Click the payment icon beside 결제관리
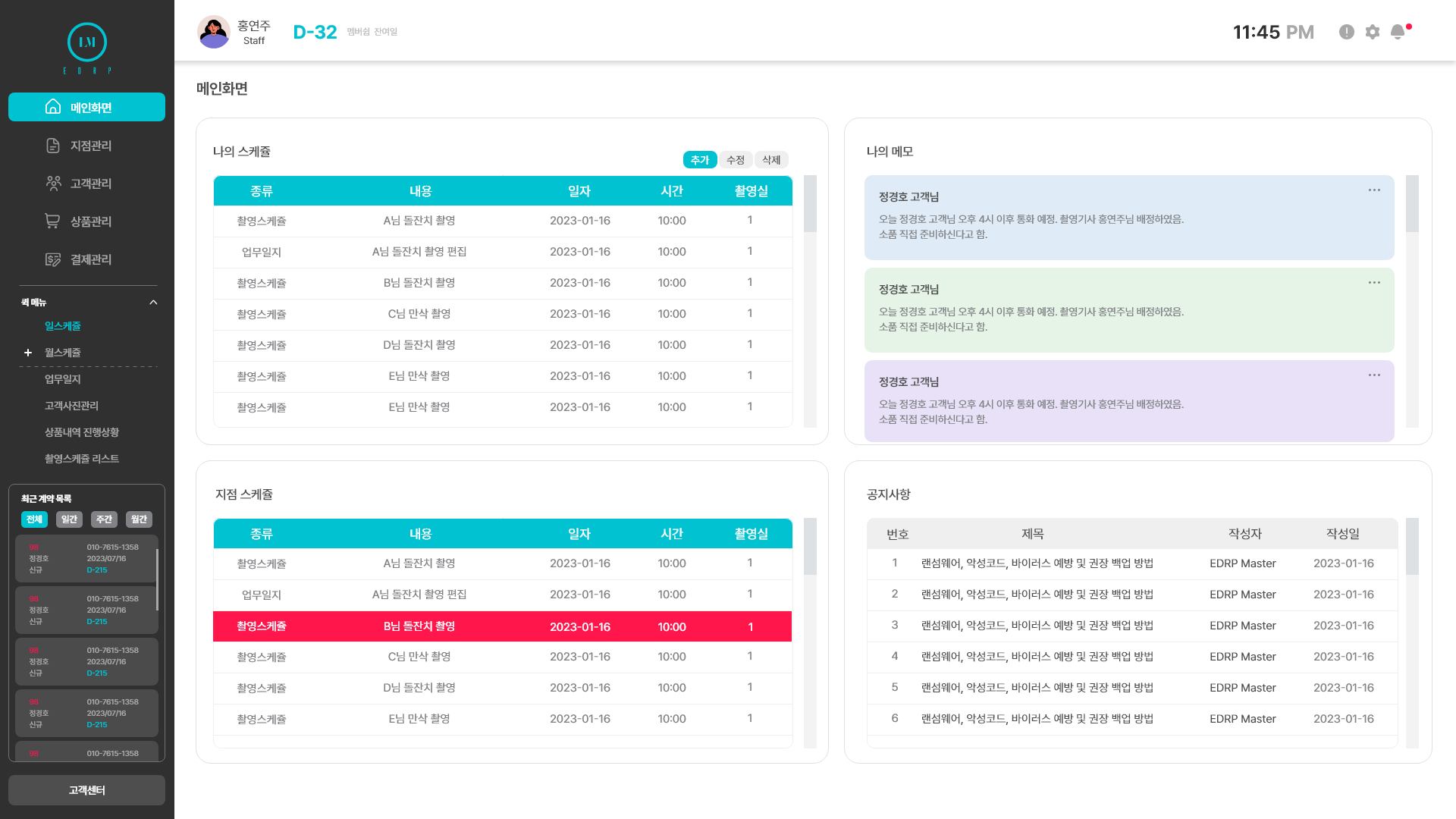The height and width of the screenshot is (819, 1456). click(53, 259)
